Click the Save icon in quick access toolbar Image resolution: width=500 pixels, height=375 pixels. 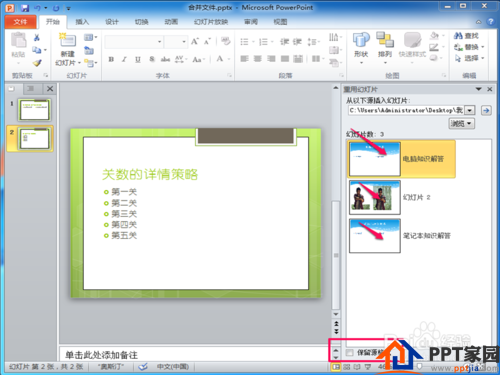point(25,8)
